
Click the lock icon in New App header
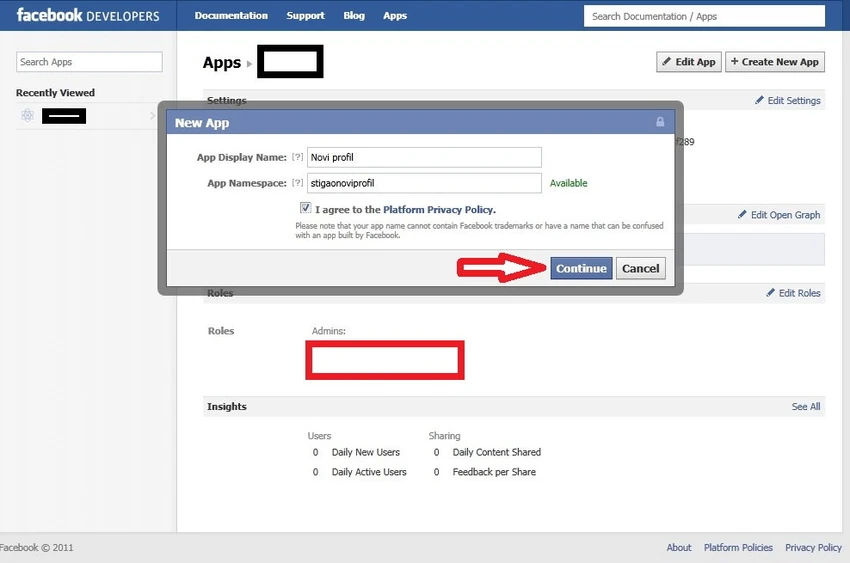pyautogui.click(x=660, y=122)
